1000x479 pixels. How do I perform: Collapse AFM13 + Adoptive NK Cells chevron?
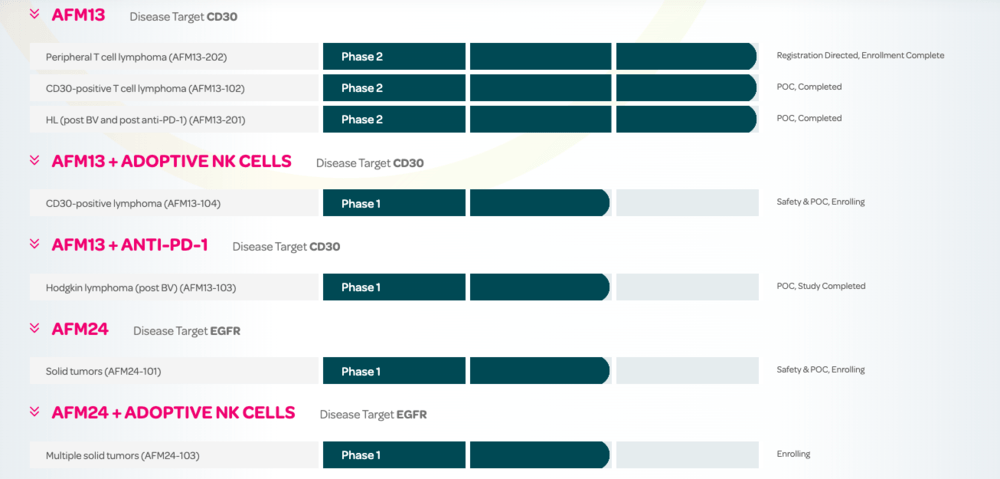(34, 161)
